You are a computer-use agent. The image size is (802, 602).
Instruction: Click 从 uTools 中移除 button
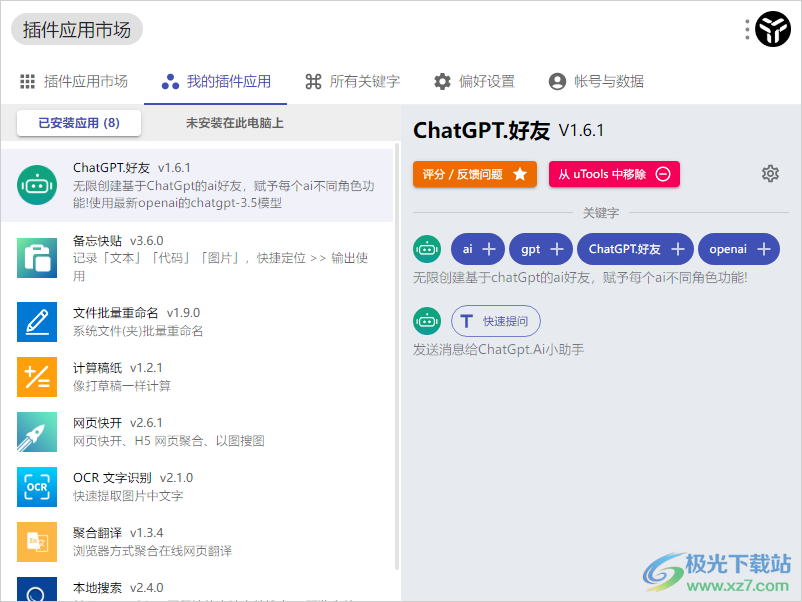click(614, 174)
